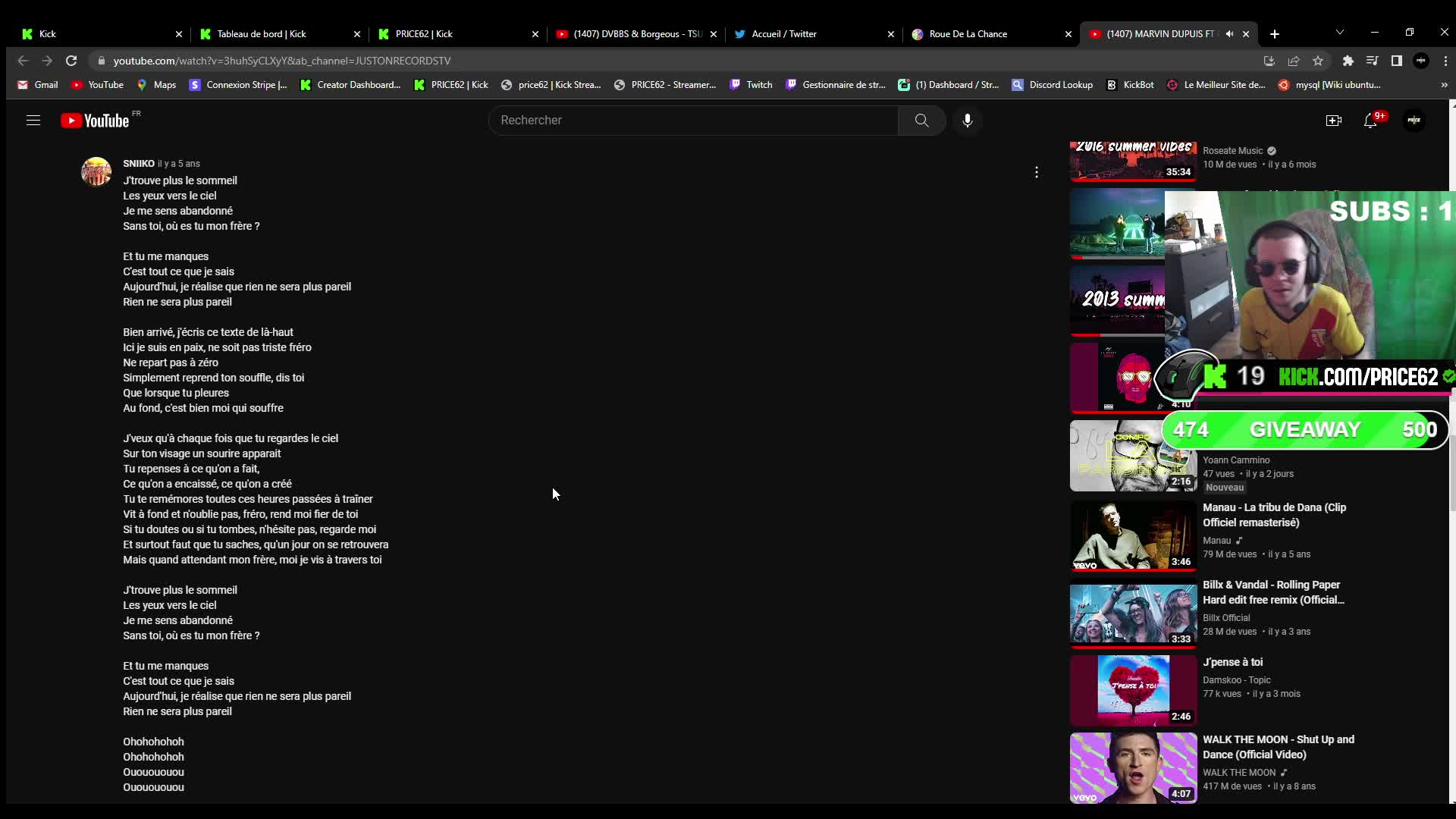Image resolution: width=1456 pixels, height=819 pixels.
Task: Open the browser side panel icon
Action: (x=1397, y=61)
